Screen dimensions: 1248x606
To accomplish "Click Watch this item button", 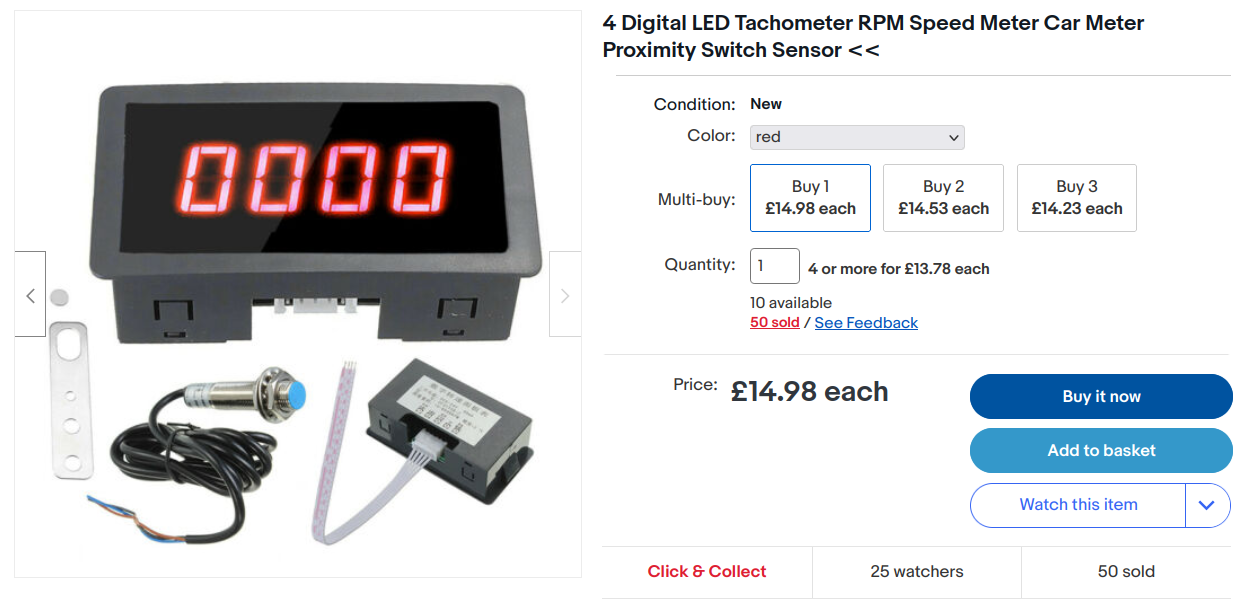I will (x=1078, y=505).
